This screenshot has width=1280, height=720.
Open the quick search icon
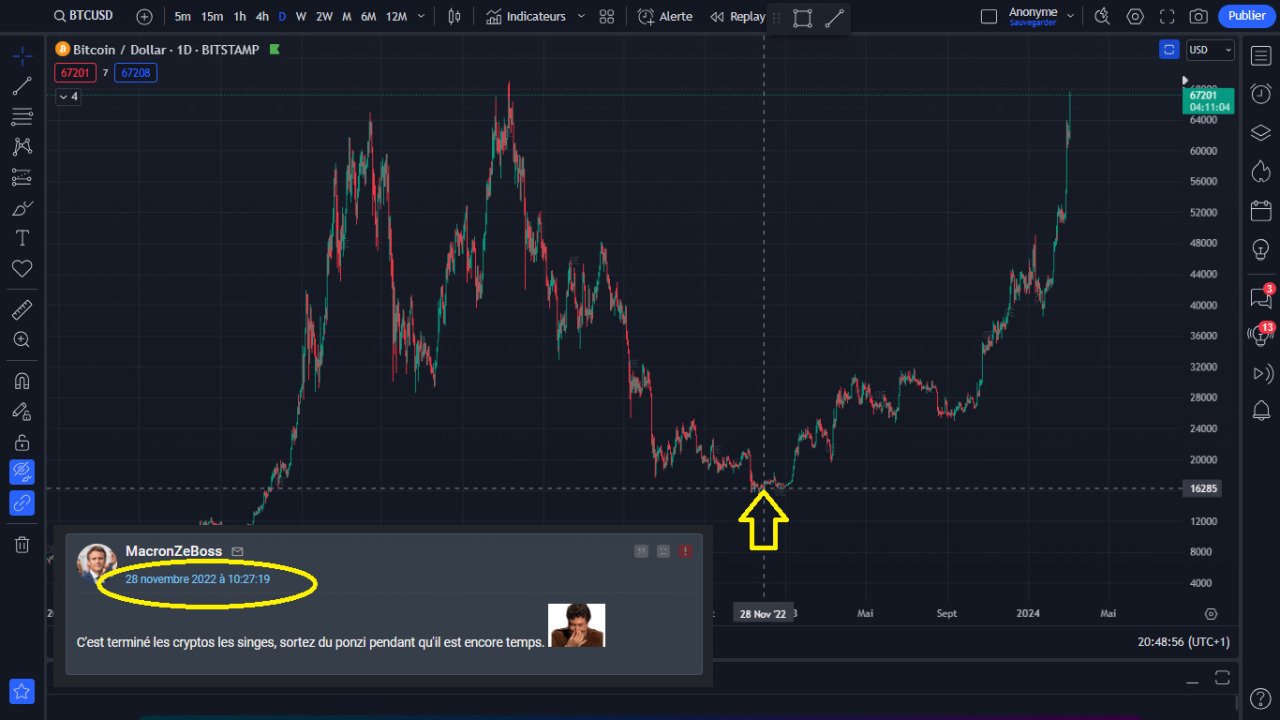[x=1102, y=16]
